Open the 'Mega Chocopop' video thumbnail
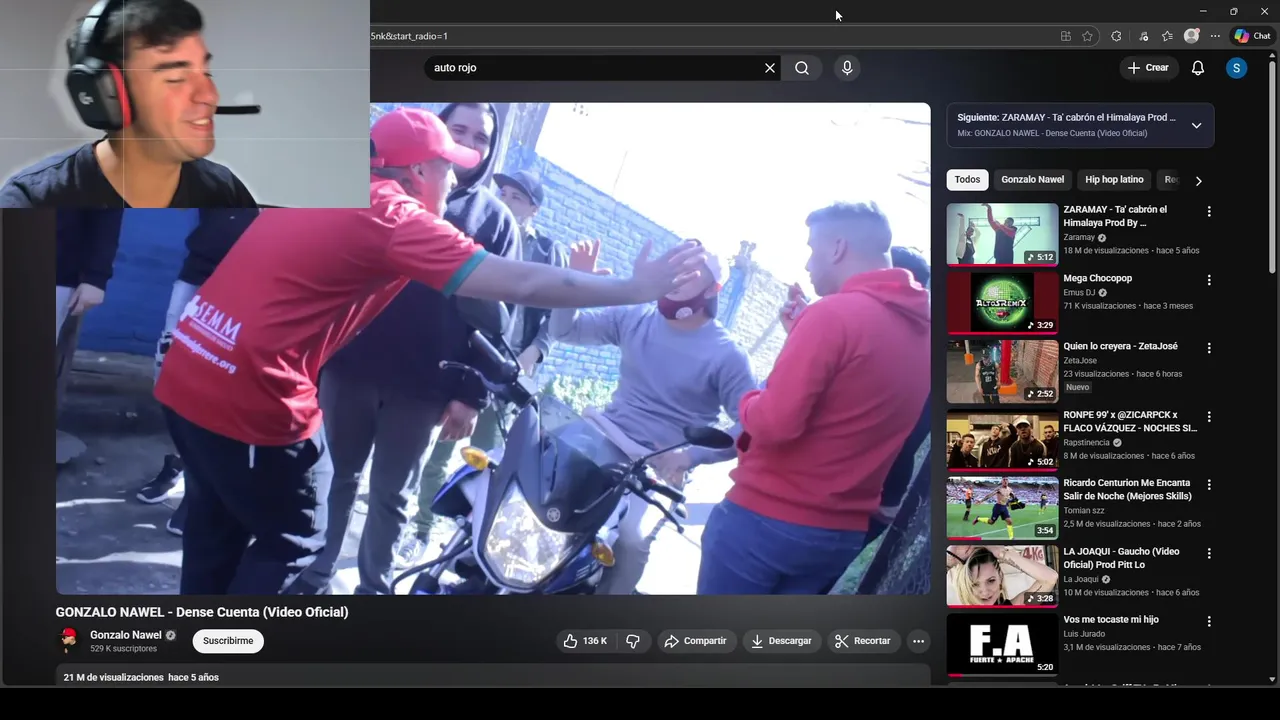This screenshot has width=1280, height=720. [x=1002, y=303]
